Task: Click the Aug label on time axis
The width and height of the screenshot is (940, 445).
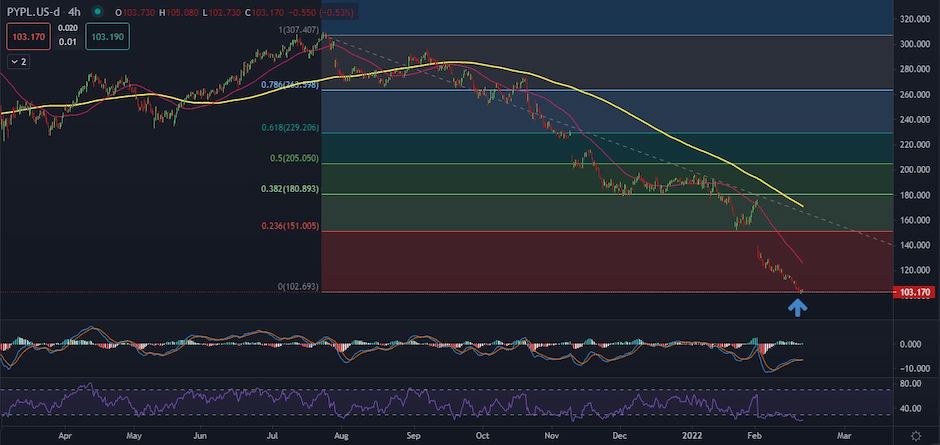Action: click(343, 436)
